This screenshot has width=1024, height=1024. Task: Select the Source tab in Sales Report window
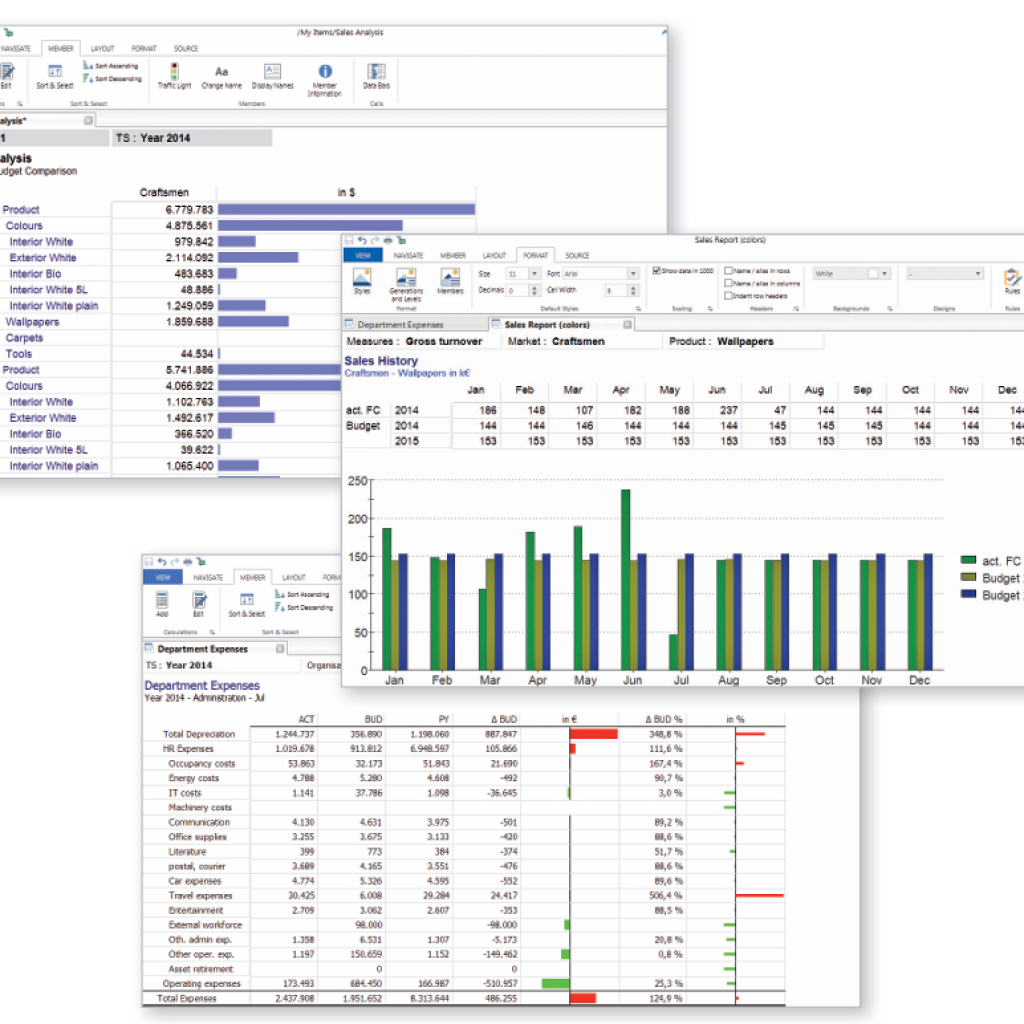tap(577, 255)
